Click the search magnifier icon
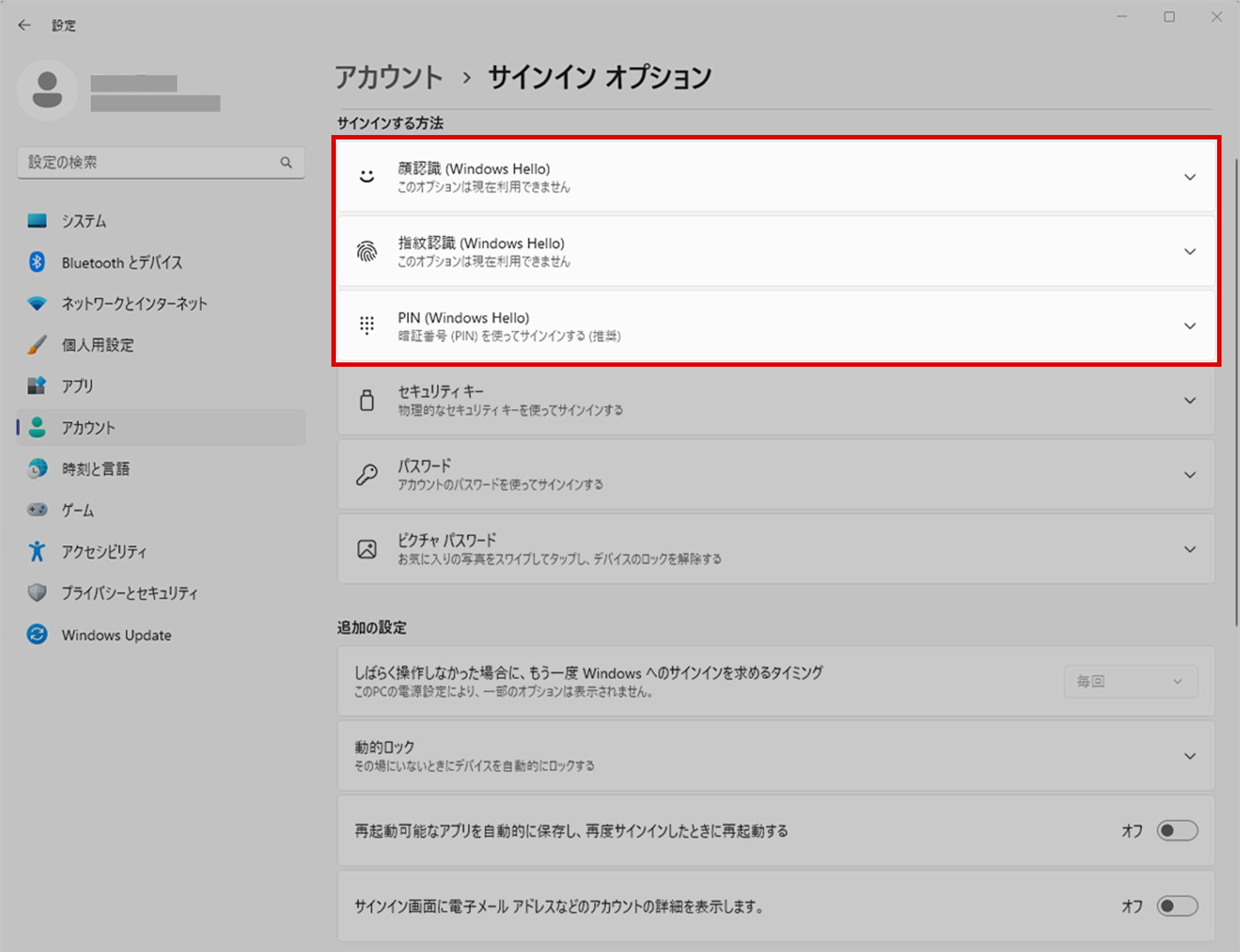1240x952 pixels. (x=286, y=162)
